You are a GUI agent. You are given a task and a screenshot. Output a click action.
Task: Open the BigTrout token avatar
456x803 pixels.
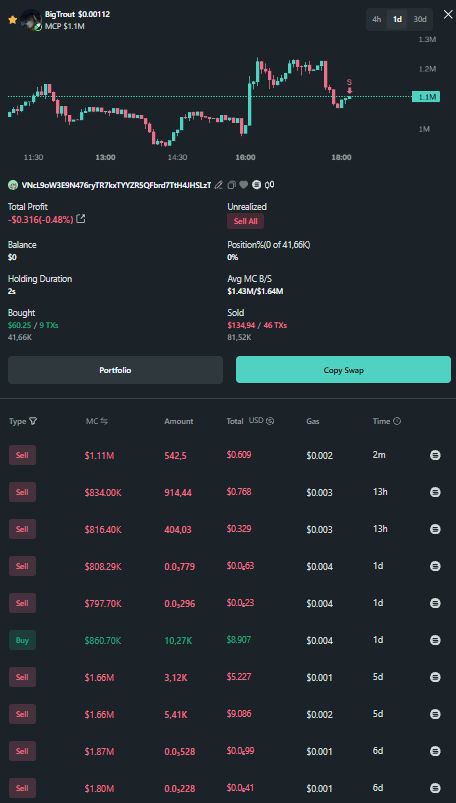coord(31,20)
